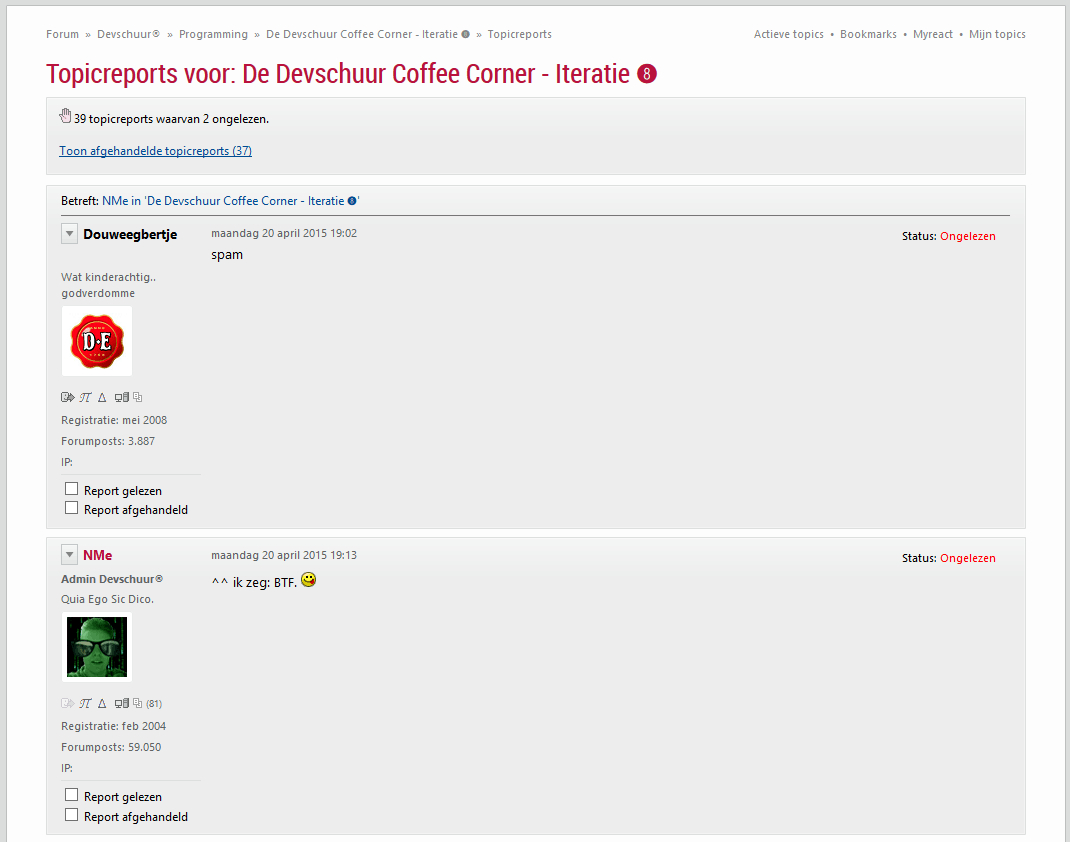1070x842 pixels.
Task: Check 'Report gelezen' for Douweegbertje's report
Action: [x=71, y=489]
